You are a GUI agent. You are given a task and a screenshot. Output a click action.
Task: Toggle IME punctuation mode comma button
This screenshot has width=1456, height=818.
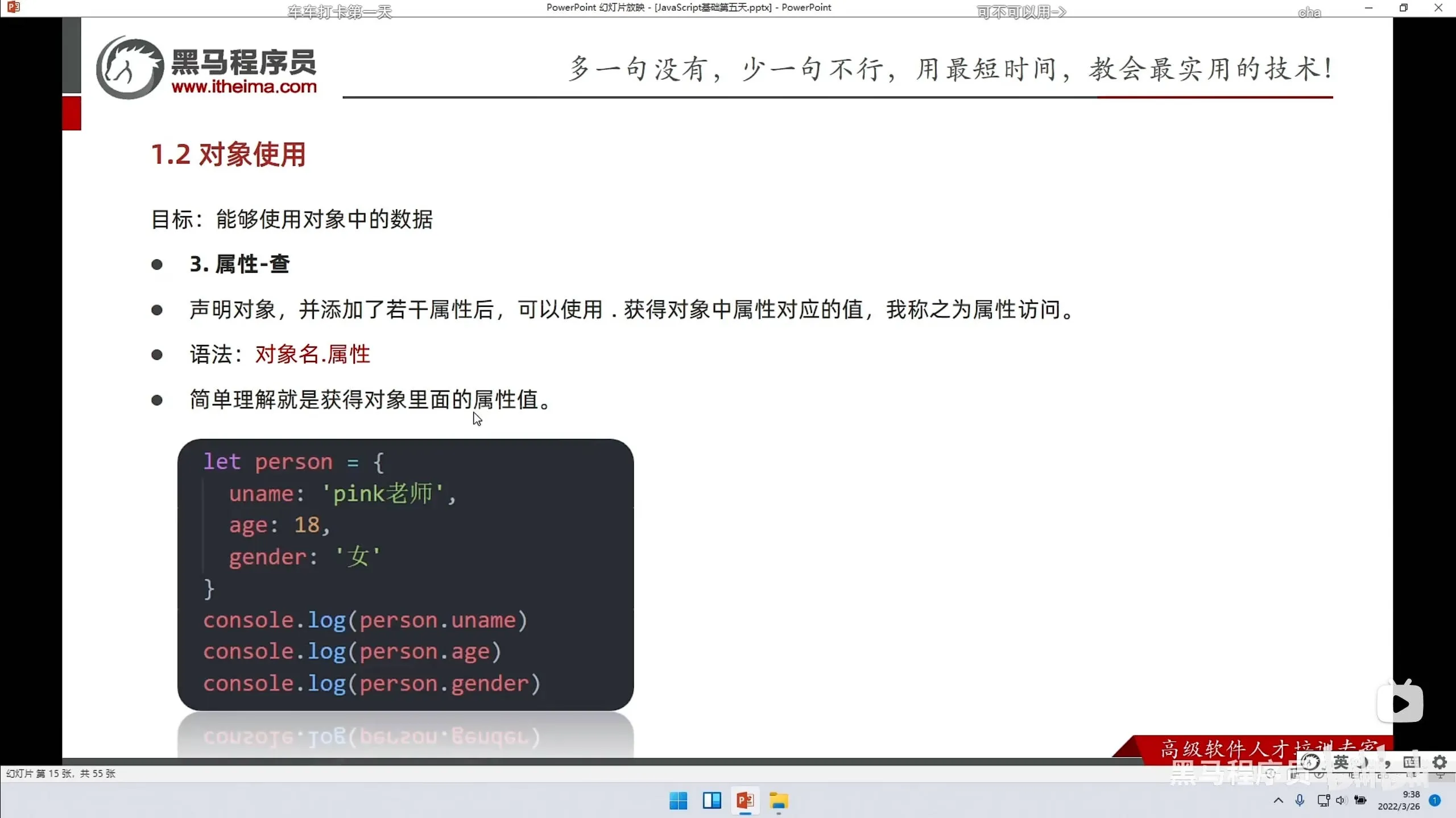coord(1388,763)
